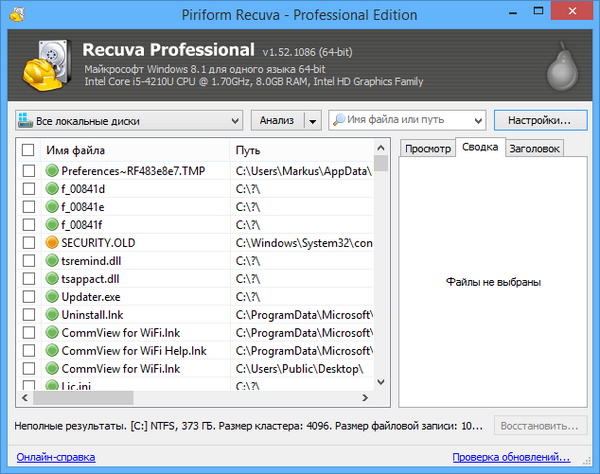Click the magnifier icon in the search box
Viewport: 600px width, 474px height.
coord(341,121)
